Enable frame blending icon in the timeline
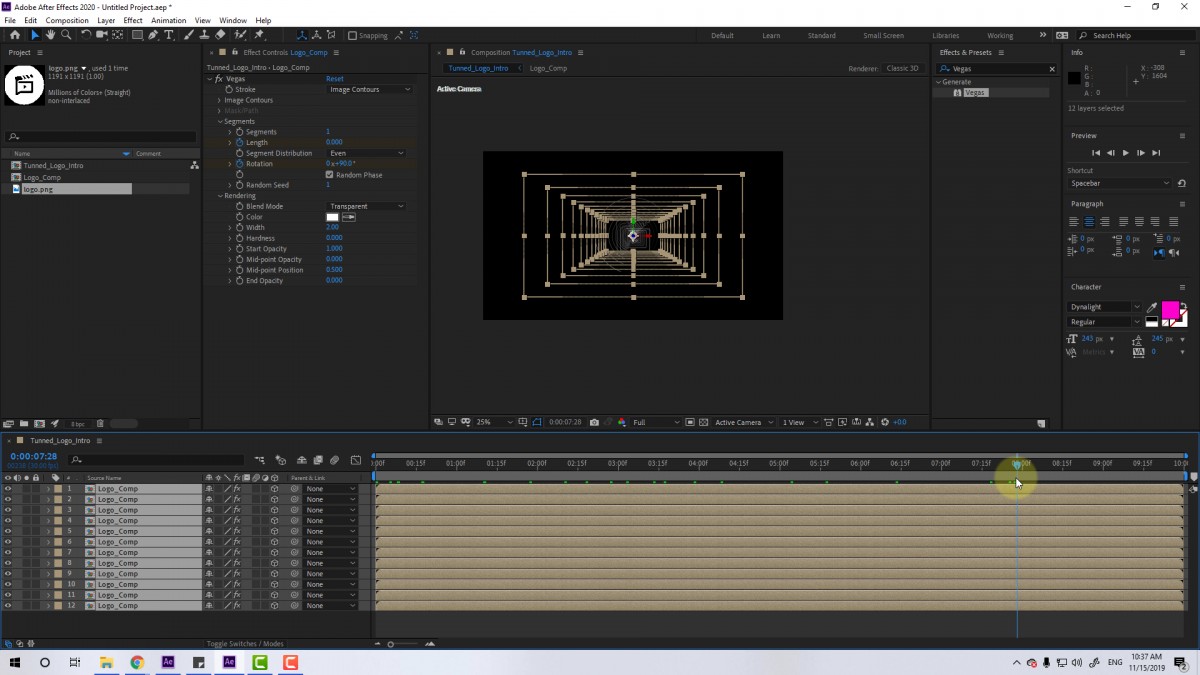 tap(318, 460)
